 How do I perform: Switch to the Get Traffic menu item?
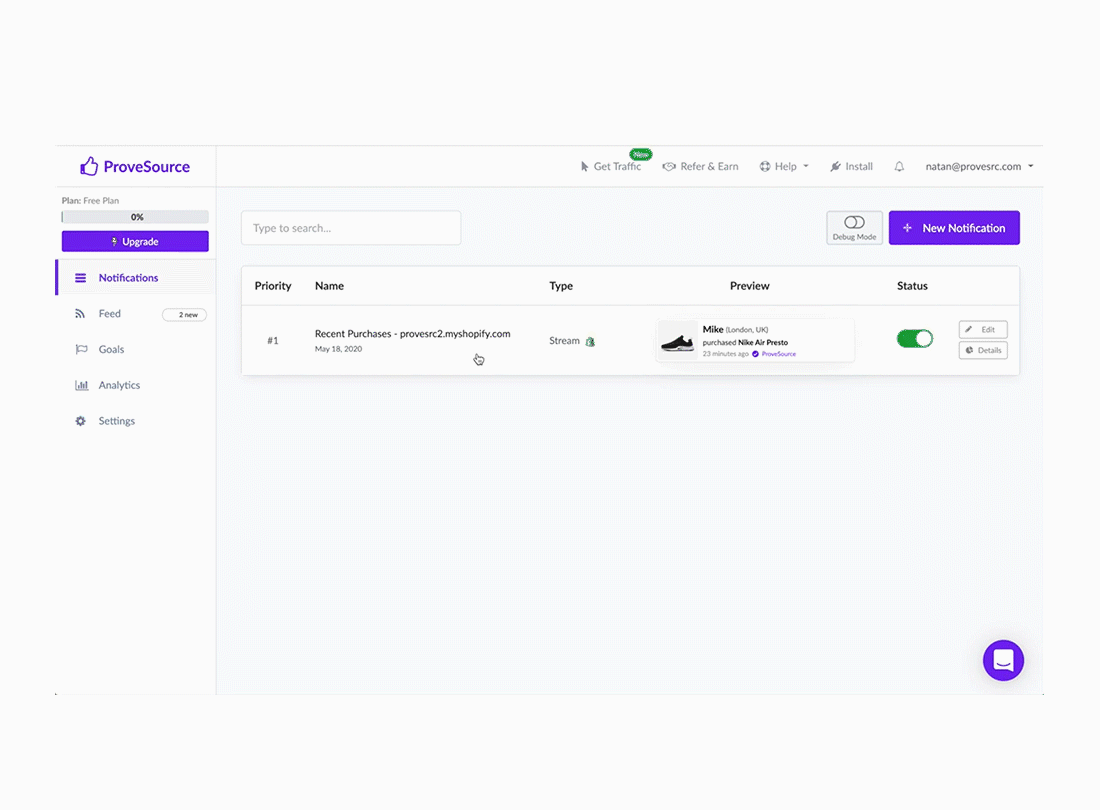click(x=613, y=166)
